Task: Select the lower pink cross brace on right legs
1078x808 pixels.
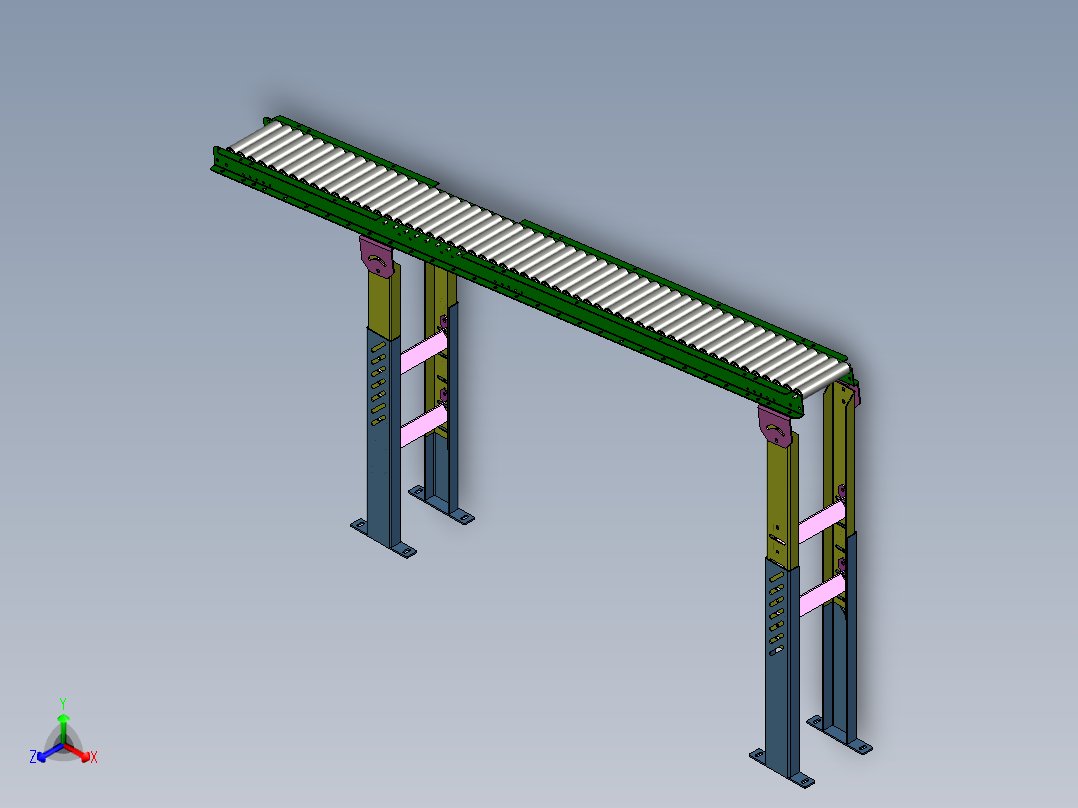Action: click(x=822, y=595)
